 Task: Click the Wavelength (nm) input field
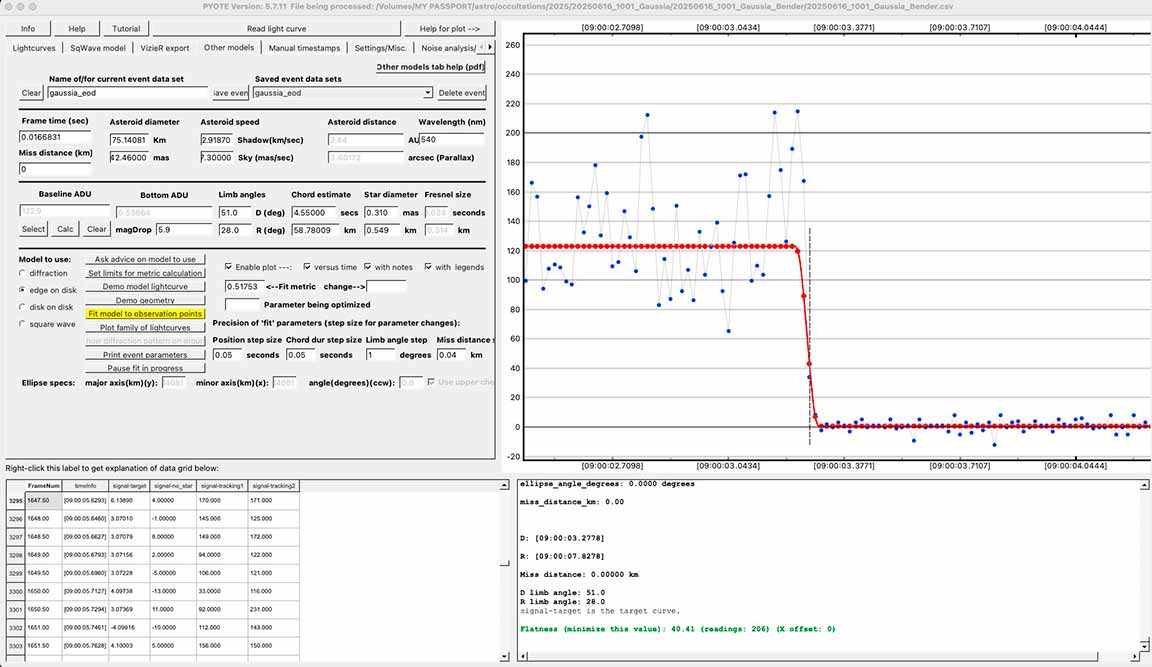452,140
